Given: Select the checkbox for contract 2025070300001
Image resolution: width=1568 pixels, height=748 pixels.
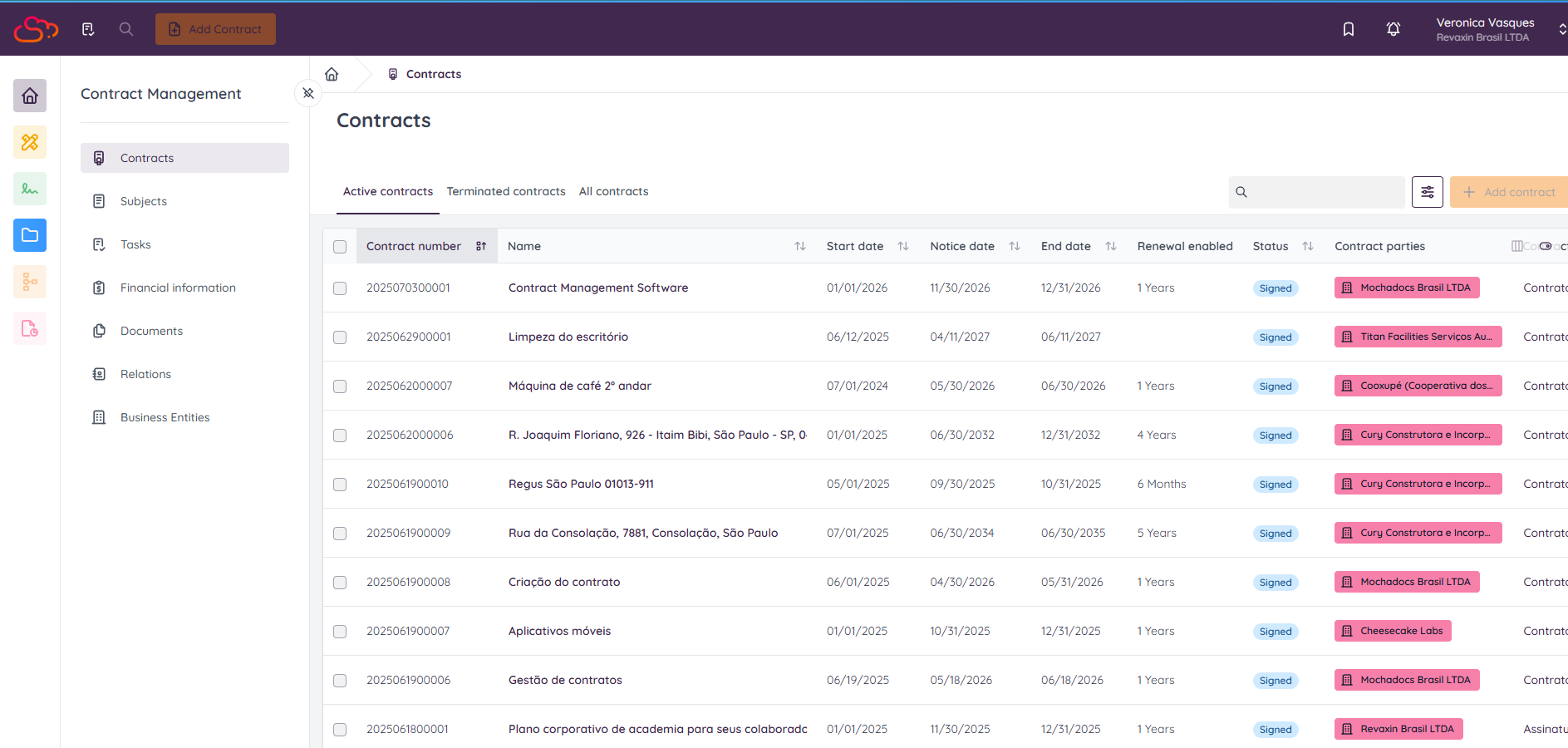Looking at the screenshot, I should [x=340, y=288].
